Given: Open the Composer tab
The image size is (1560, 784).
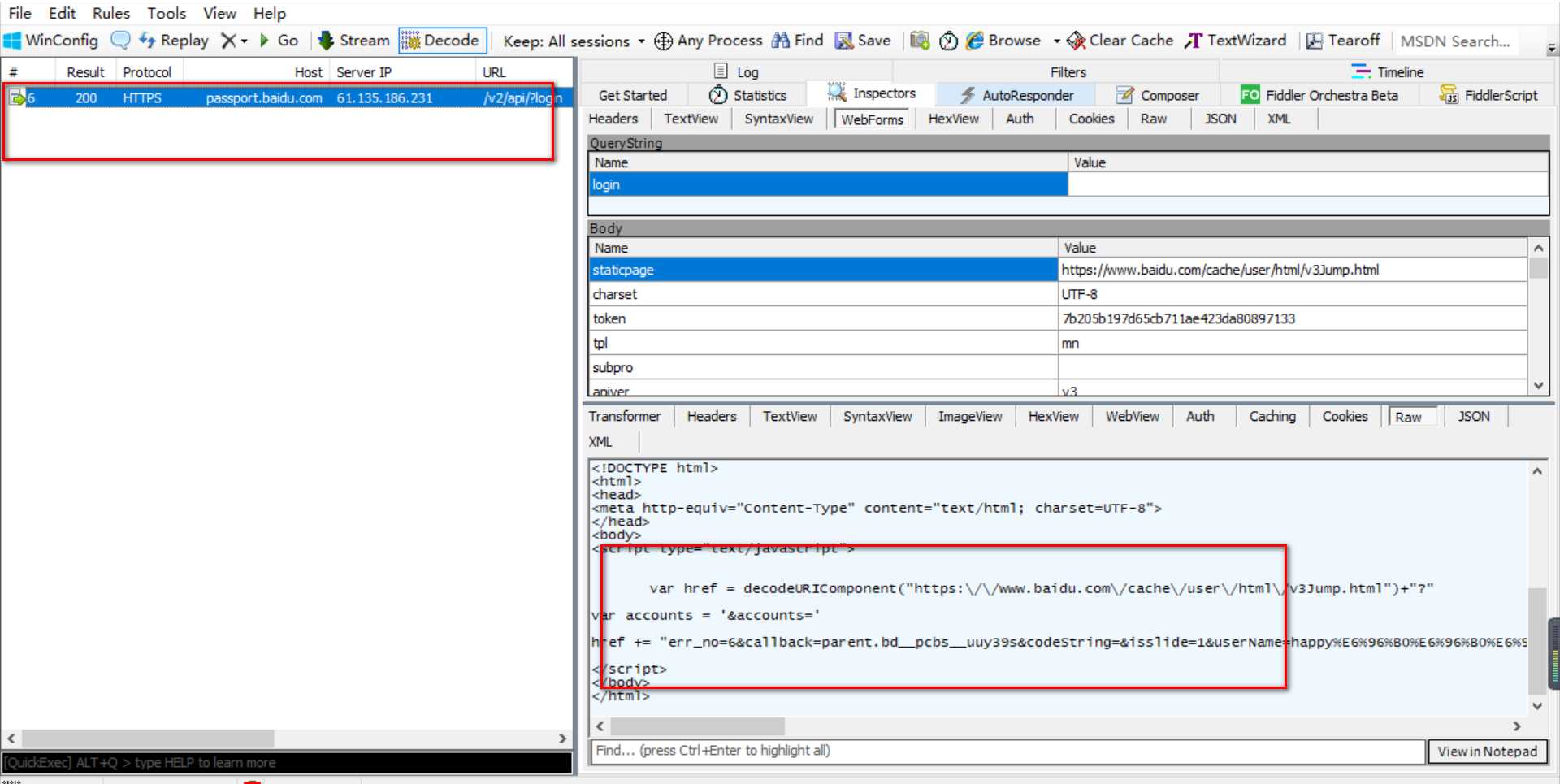Looking at the screenshot, I should coord(1158,95).
